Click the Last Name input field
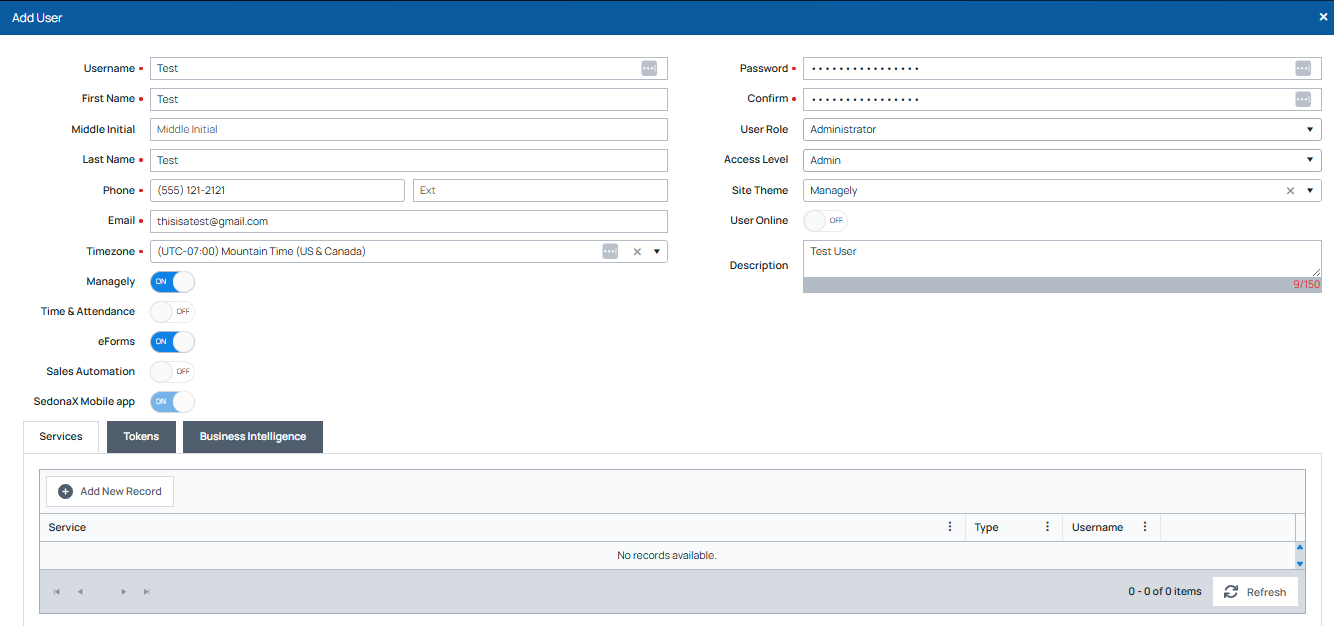This screenshot has height=626, width=1334. point(409,160)
